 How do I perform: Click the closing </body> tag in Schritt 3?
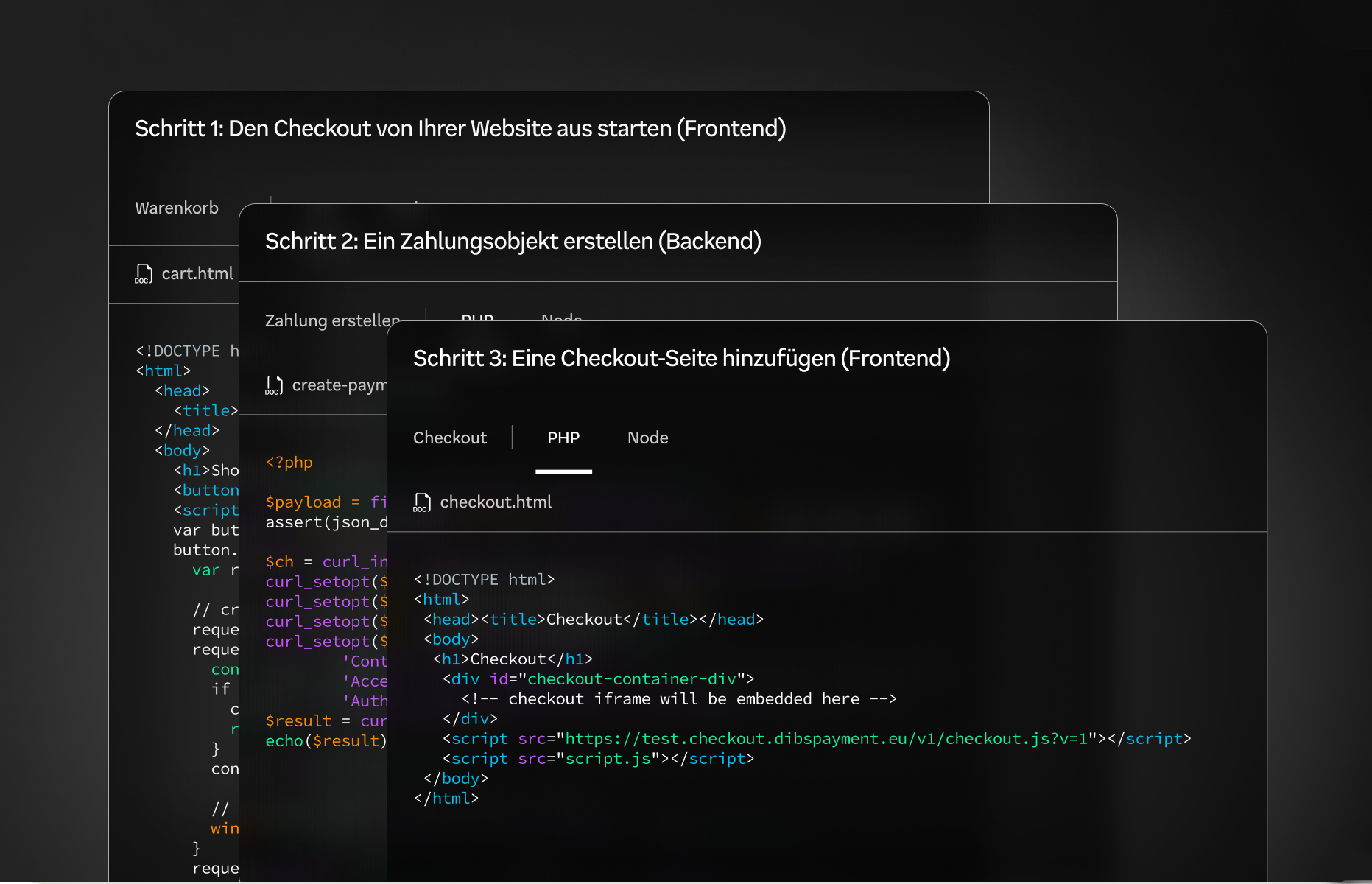point(456,779)
